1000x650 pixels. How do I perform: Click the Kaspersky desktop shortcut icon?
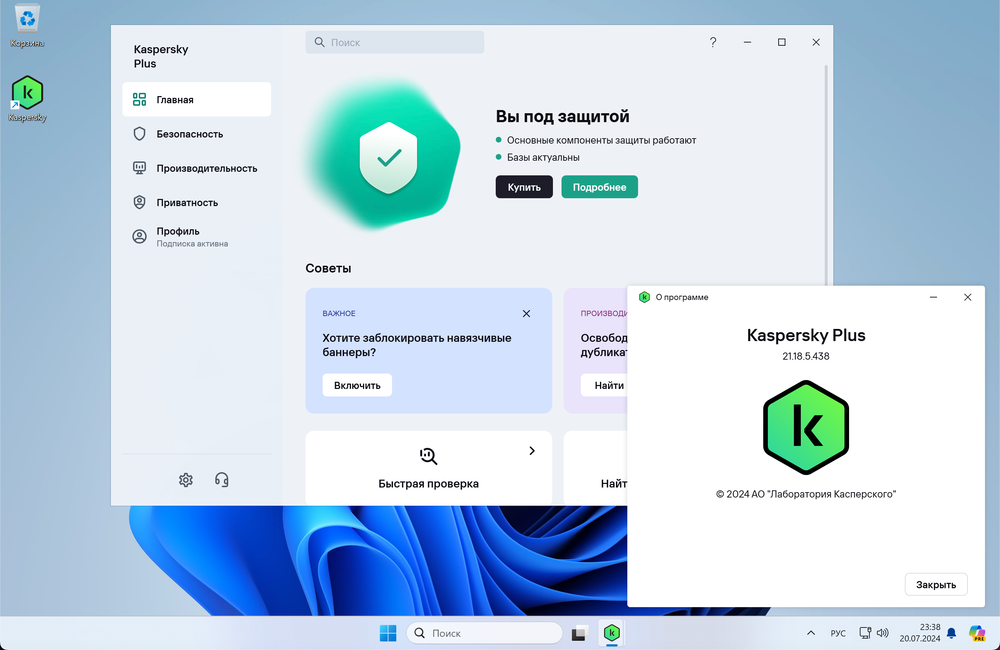[x=27, y=99]
